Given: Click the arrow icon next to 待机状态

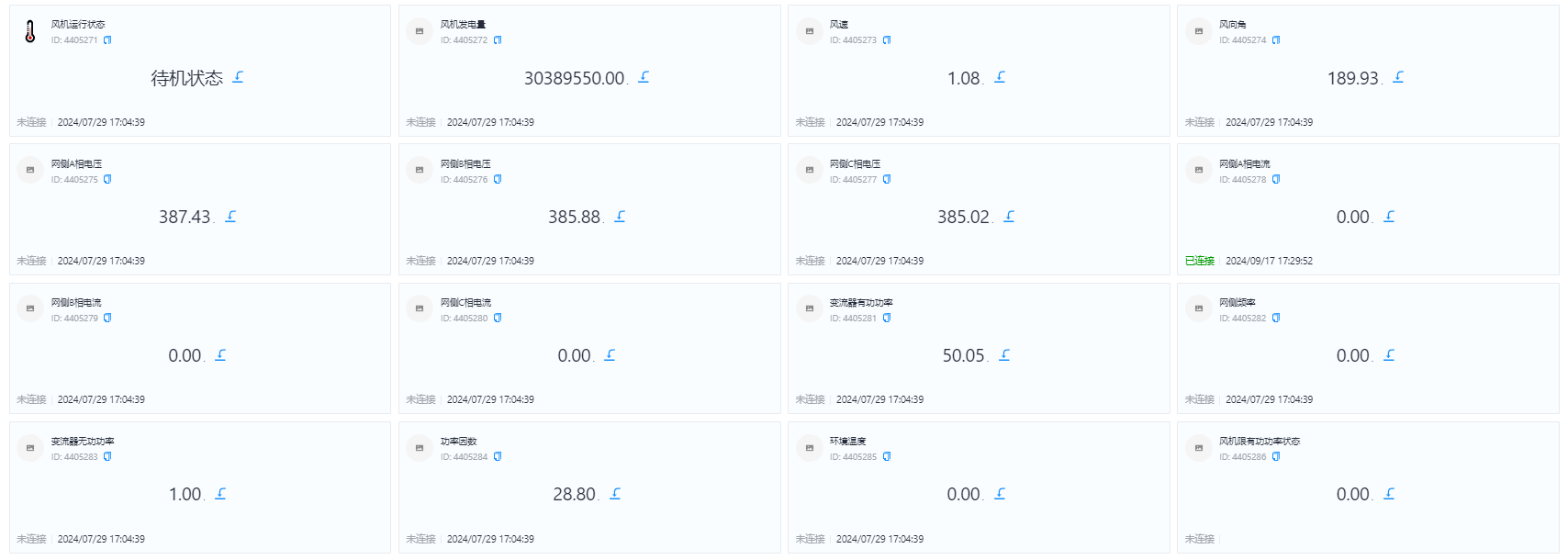Looking at the screenshot, I should 238,77.
